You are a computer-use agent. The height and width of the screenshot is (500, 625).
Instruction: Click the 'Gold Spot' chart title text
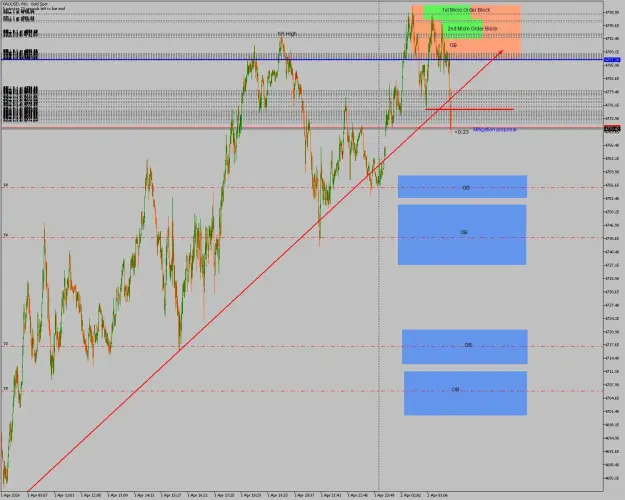tap(39, 4)
